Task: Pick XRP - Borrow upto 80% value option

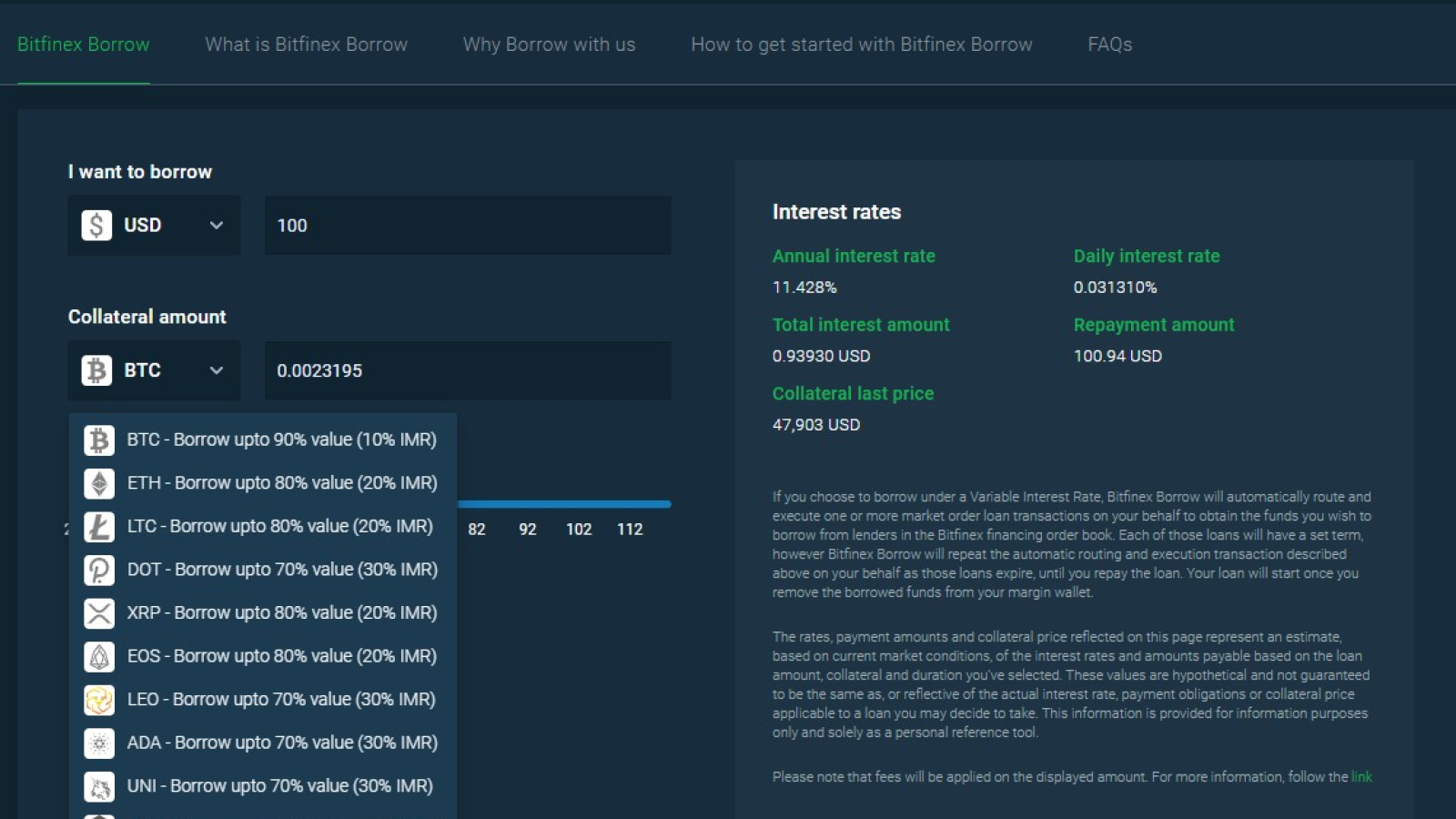Action: point(263,612)
